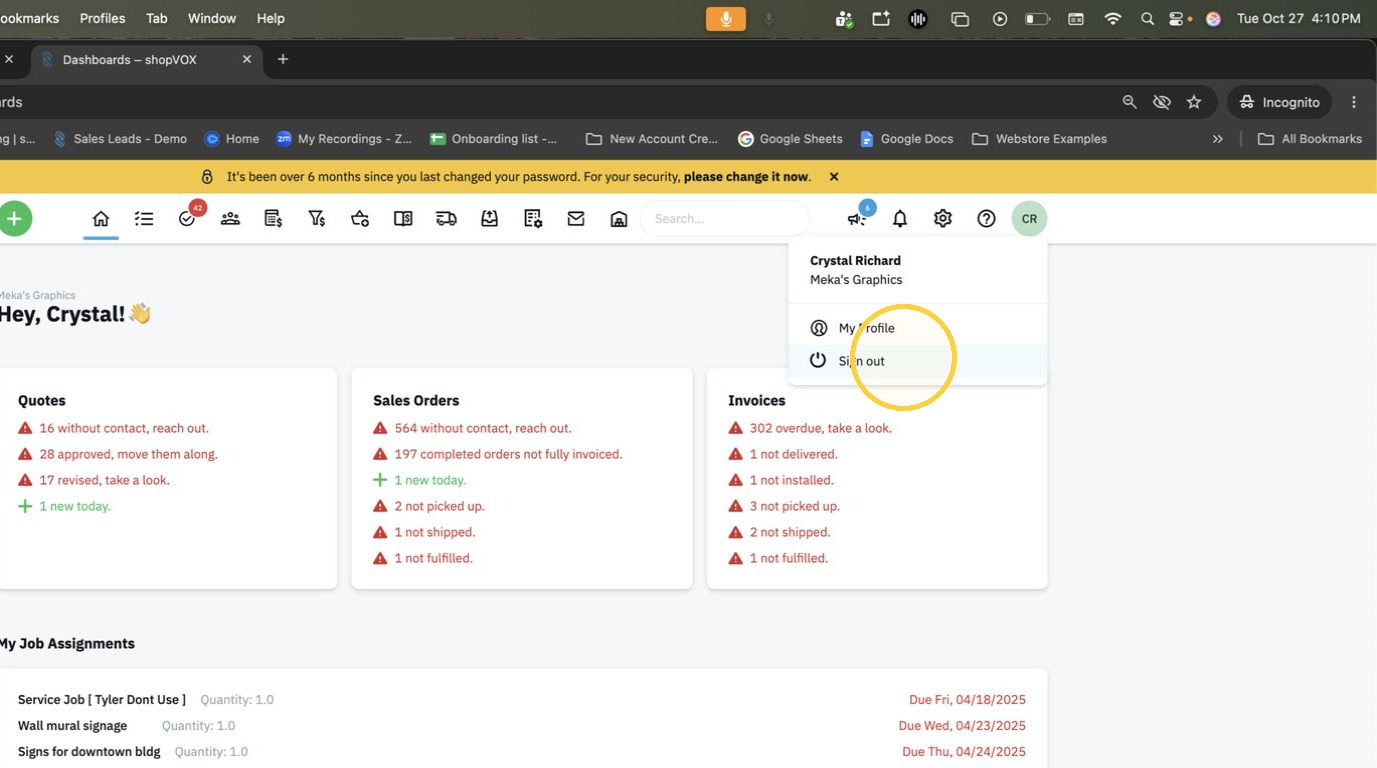Open '564 without contact, reach out.' orders
The width and height of the screenshot is (1377, 768).
[x=483, y=428]
